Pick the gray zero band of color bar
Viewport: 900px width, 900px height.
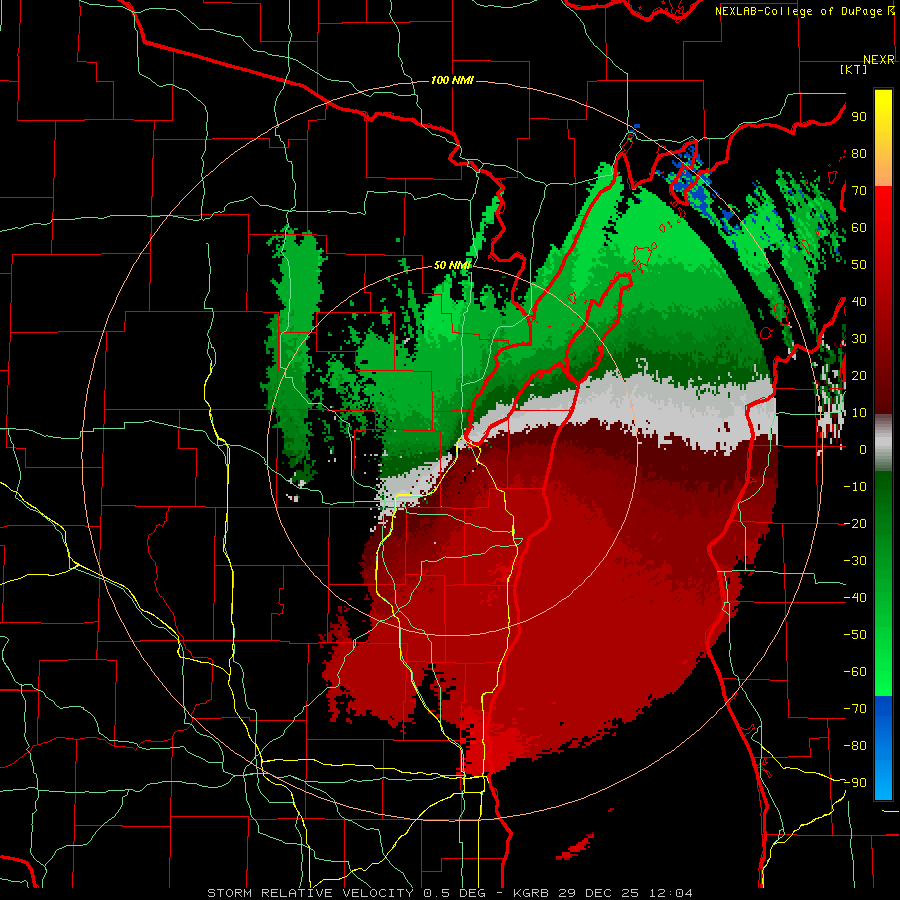883,442
